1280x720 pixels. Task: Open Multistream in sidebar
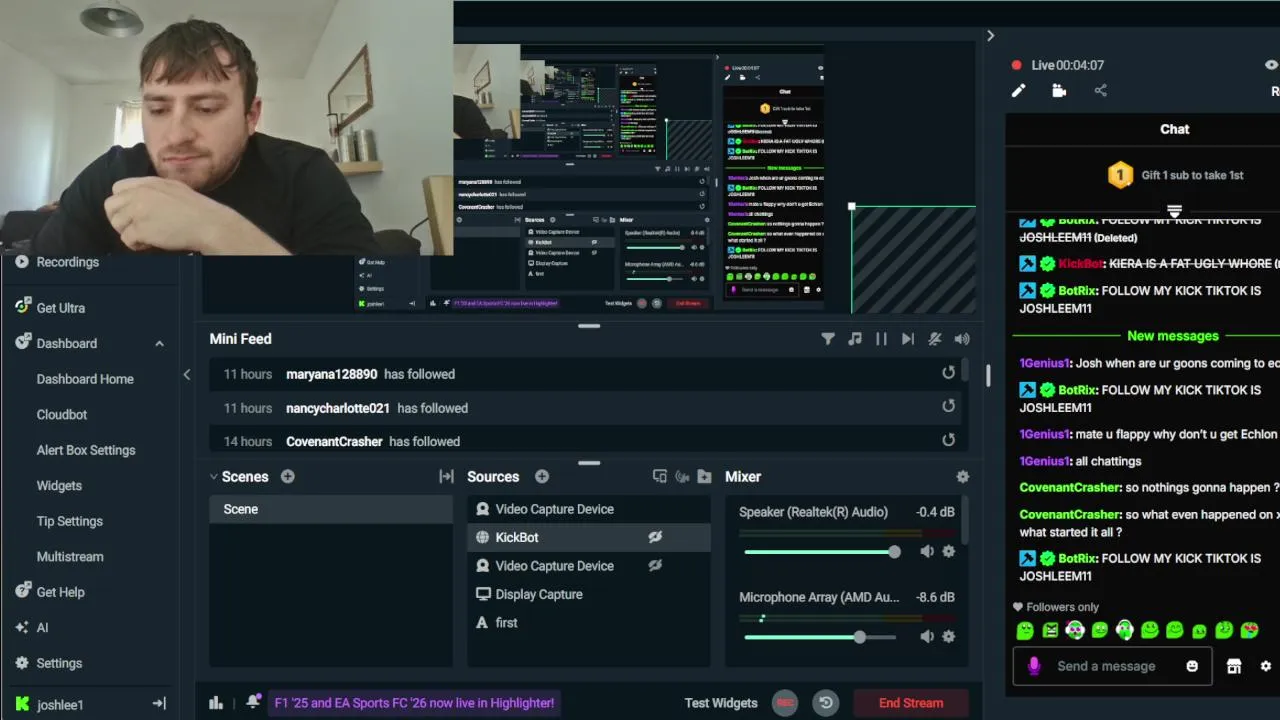point(70,556)
